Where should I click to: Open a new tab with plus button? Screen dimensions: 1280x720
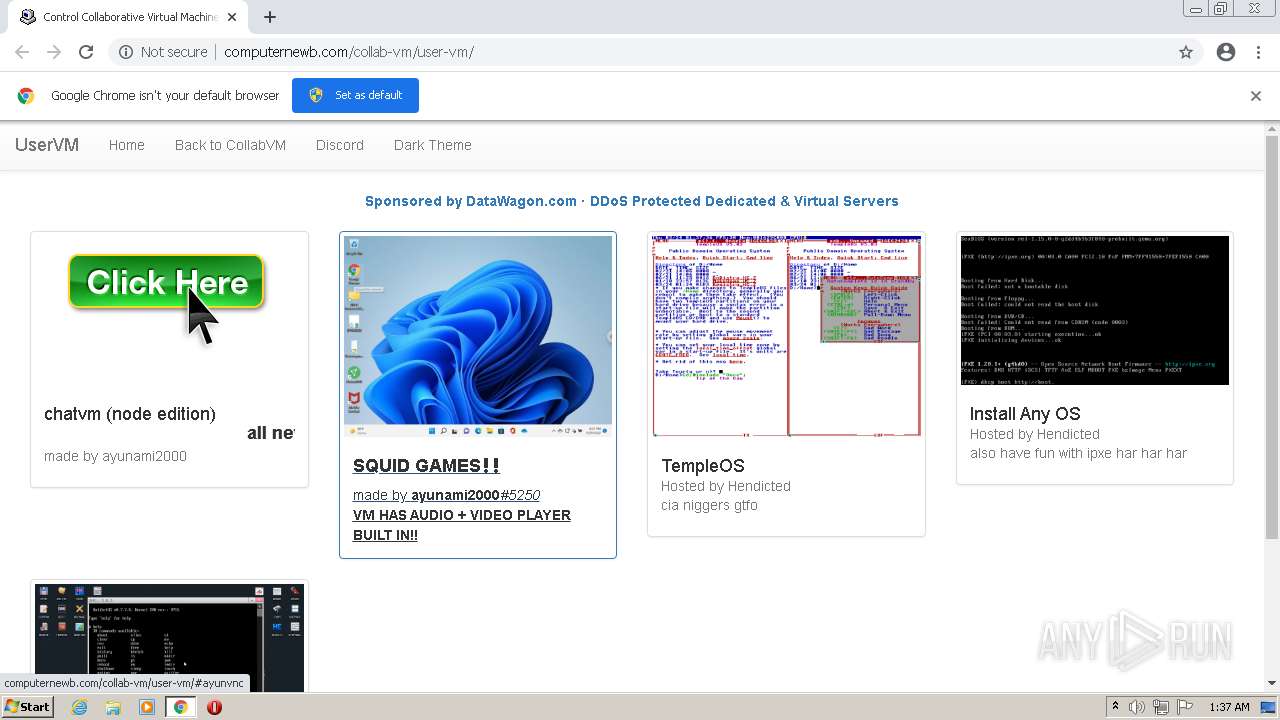(x=270, y=17)
